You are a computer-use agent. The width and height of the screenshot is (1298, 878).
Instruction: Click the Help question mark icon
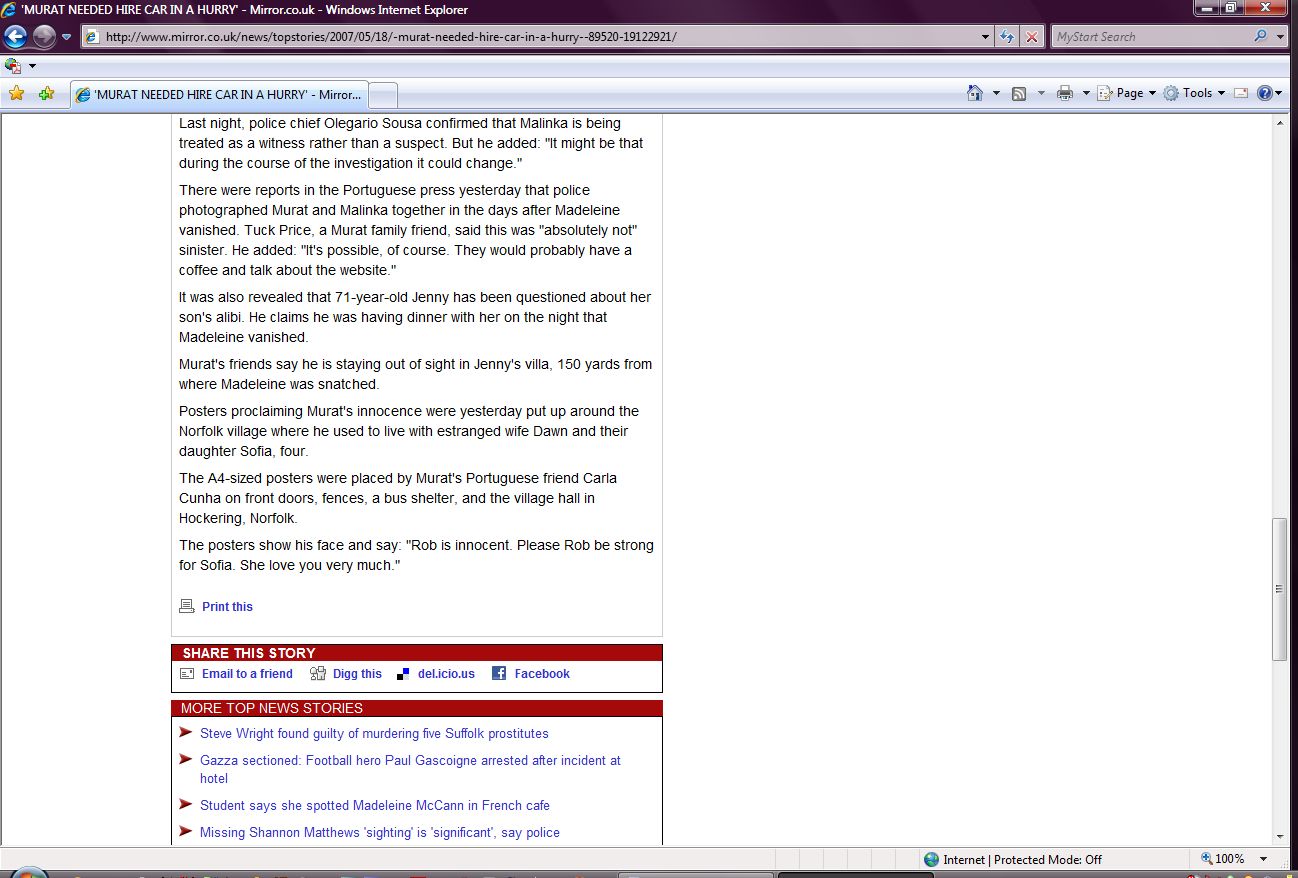(x=1264, y=93)
